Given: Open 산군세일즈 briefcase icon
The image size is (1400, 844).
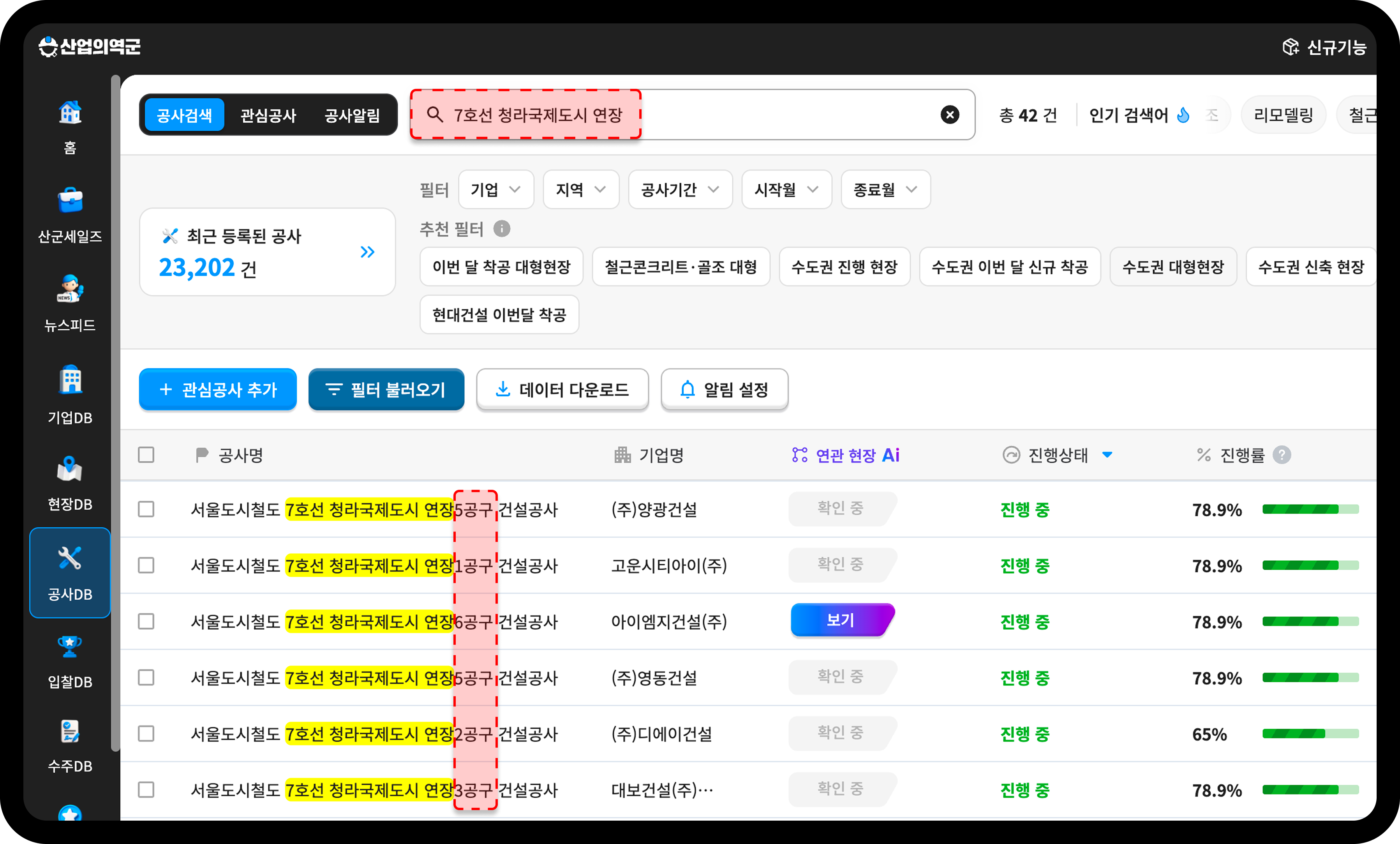Looking at the screenshot, I should click(70, 200).
